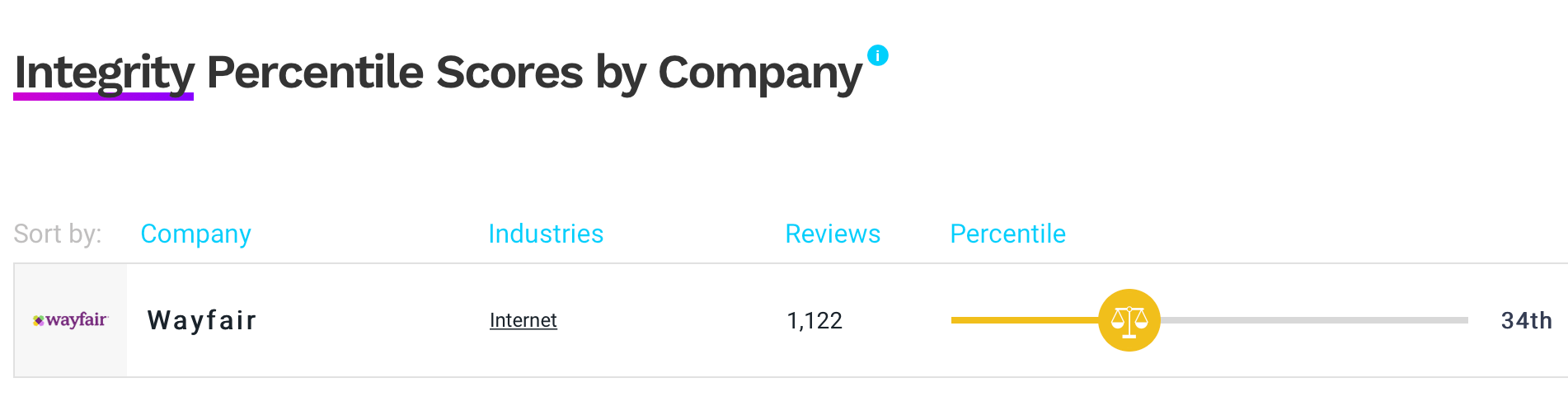Open the Wayfair company name

pyautogui.click(x=202, y=320)
